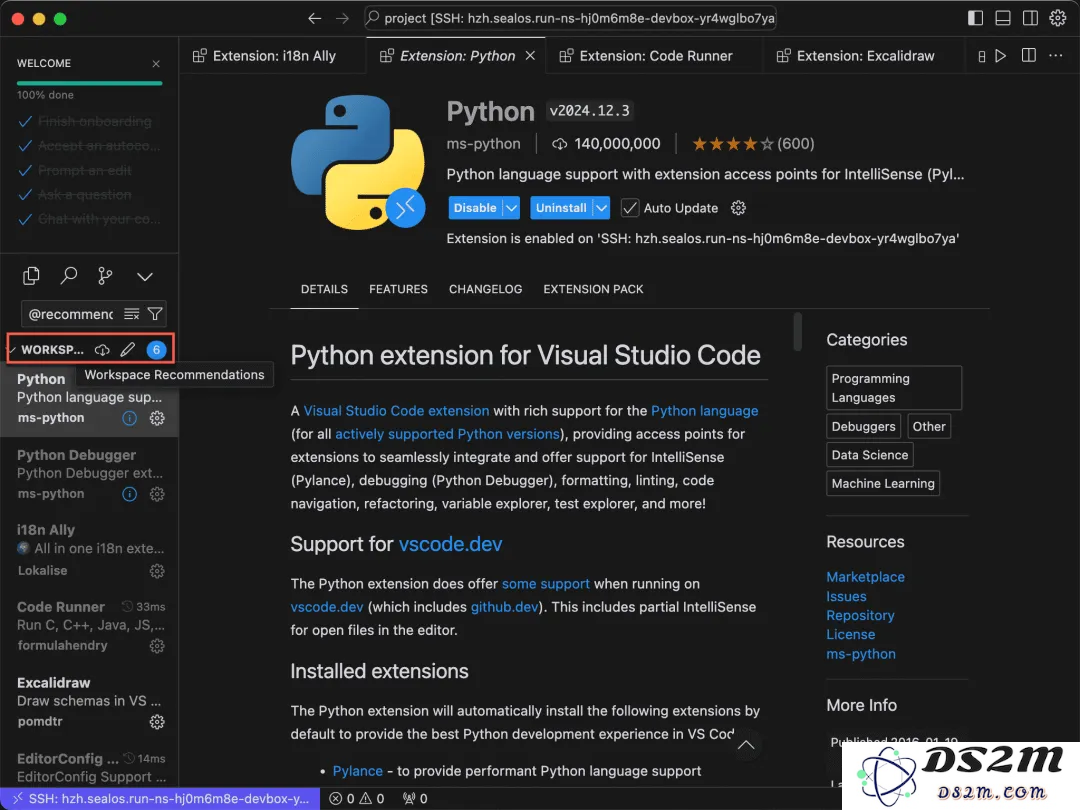This screenshot has width=1080, height=810.
Task: Open the settings gear in title bar
Action: click(x=1058, y=19)
